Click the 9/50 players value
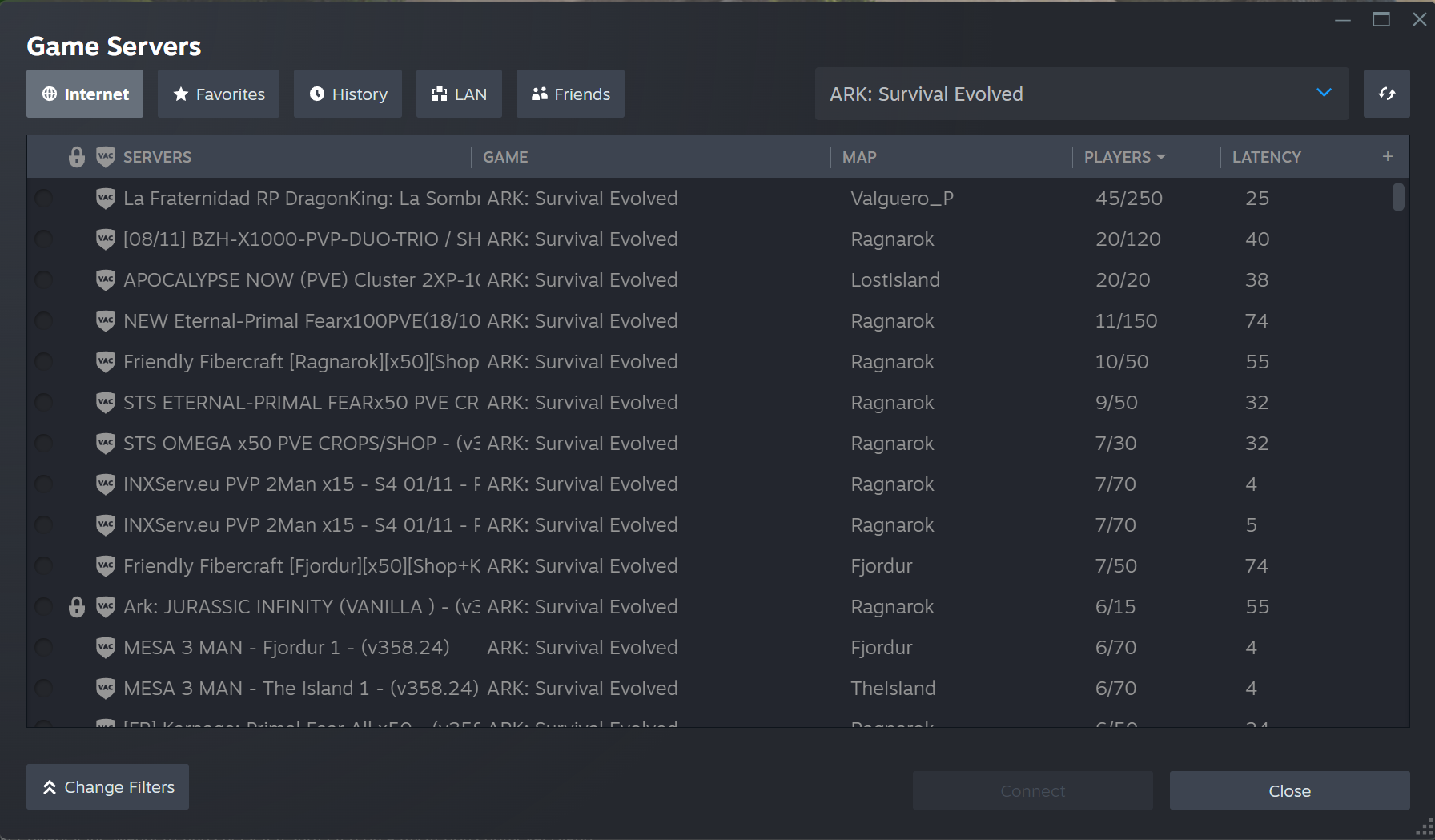1435x840 pixels. [1116, 402]
